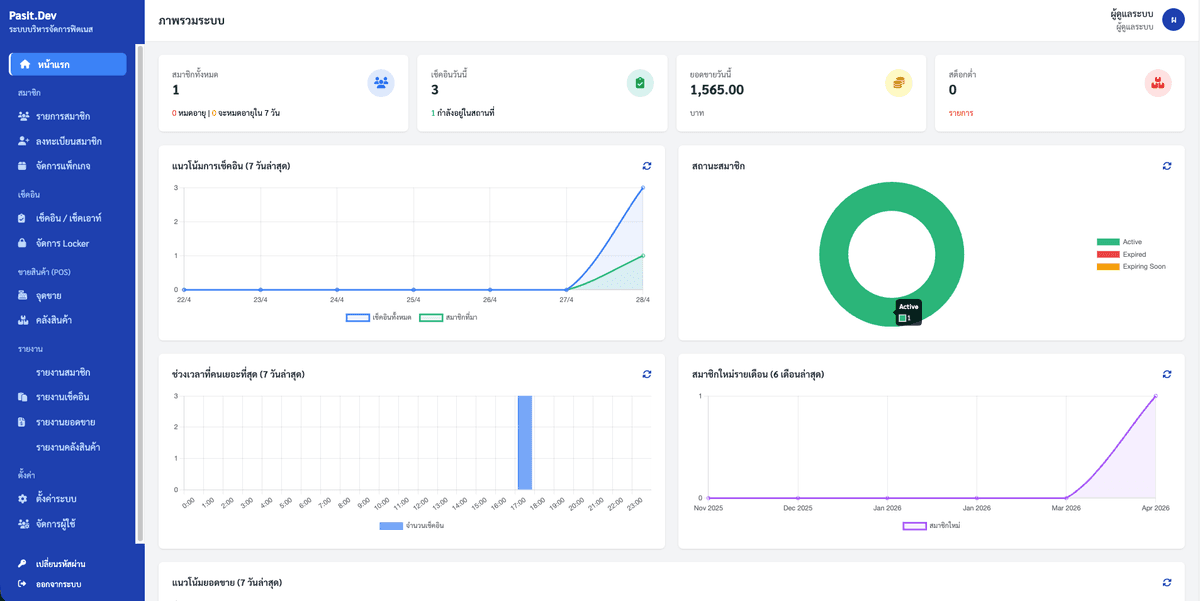Viewport: 1200px width, 601px height.
Task: Click the clipboard icon on เช็คอินวันนี้ card
Action: [640, 83]
